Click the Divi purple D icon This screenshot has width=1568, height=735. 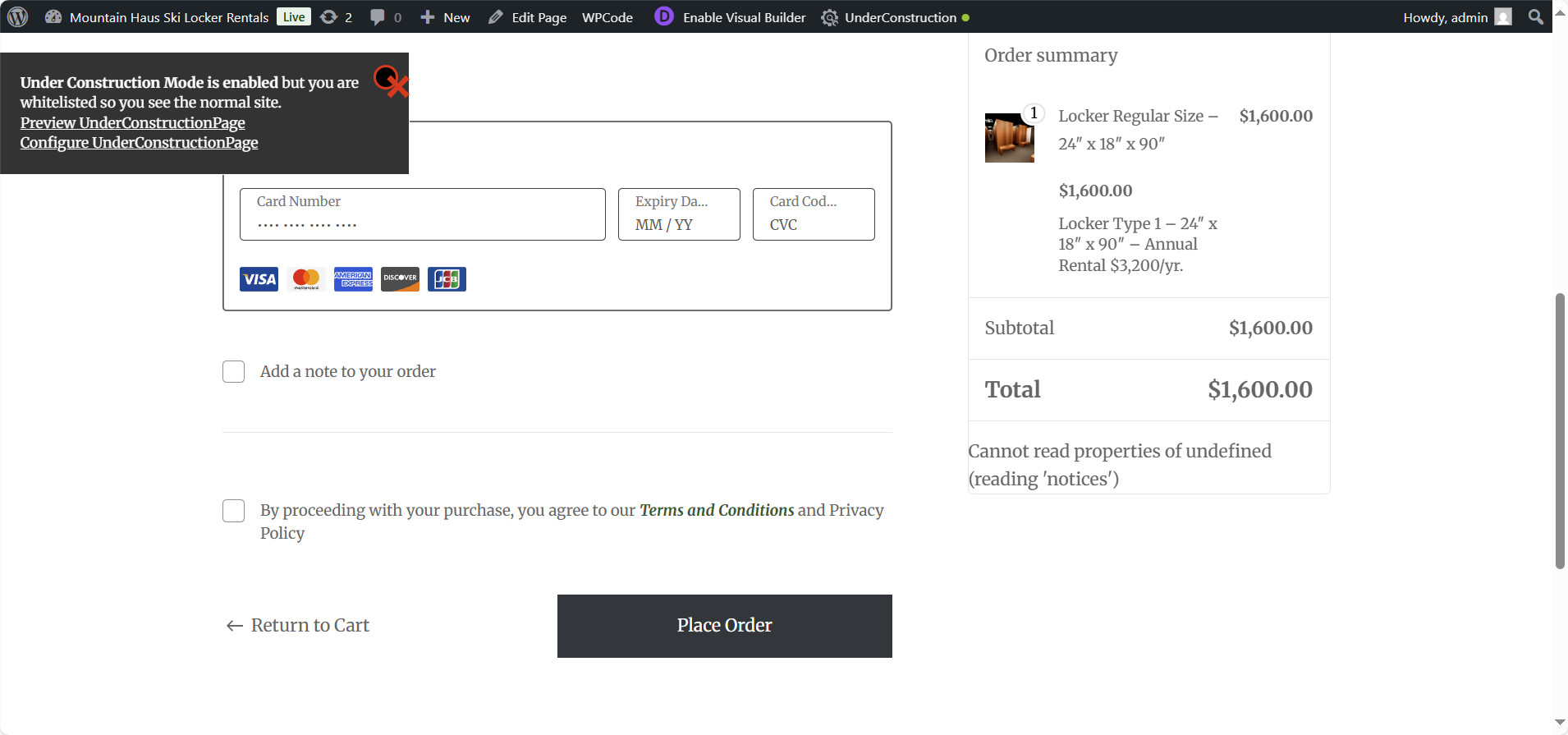pyautogui.click(x=664, y=16)
